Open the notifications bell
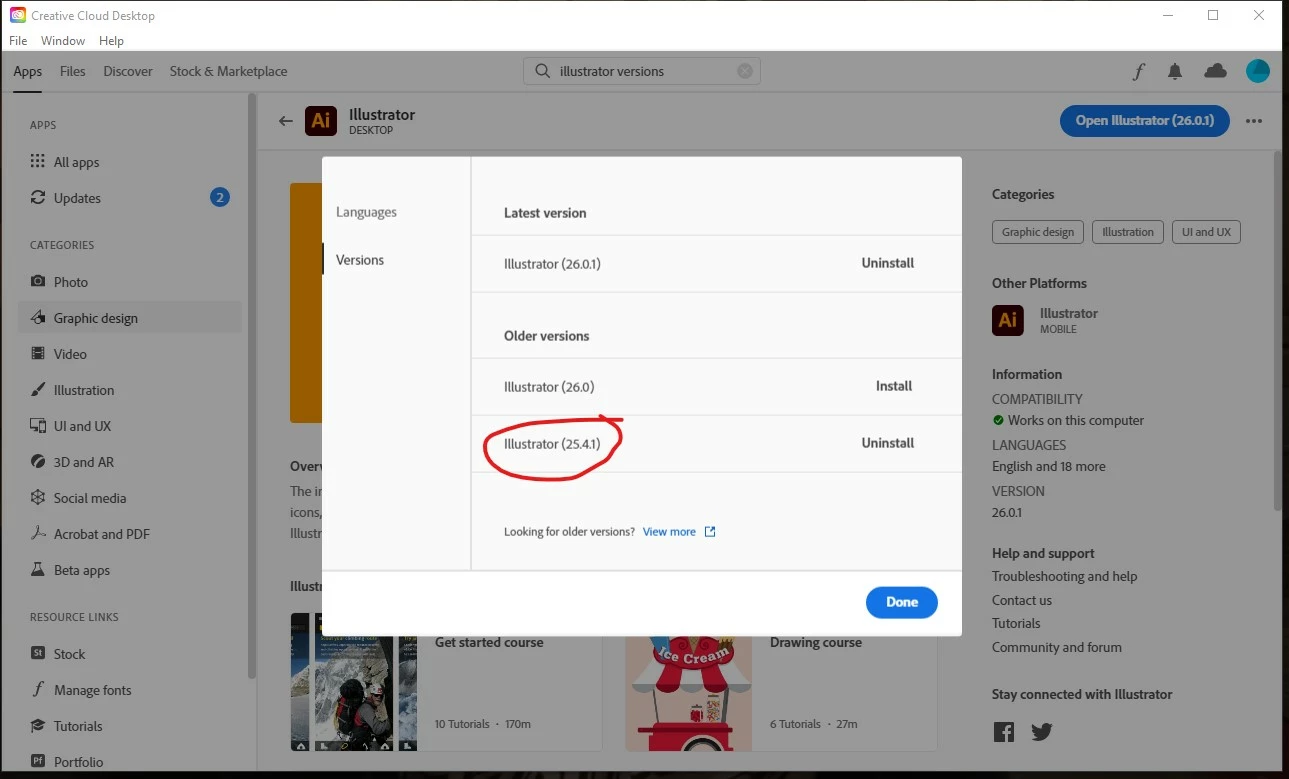The width and height of the screenshot is (1289, 779). tap(1175, 71)
